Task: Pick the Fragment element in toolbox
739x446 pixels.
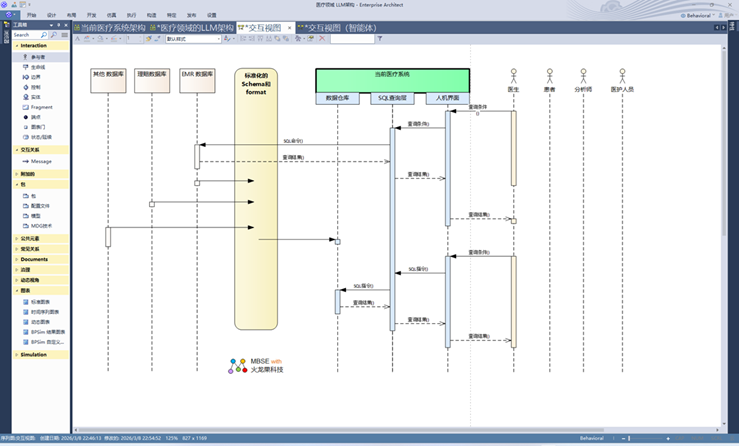Action: 40,107
